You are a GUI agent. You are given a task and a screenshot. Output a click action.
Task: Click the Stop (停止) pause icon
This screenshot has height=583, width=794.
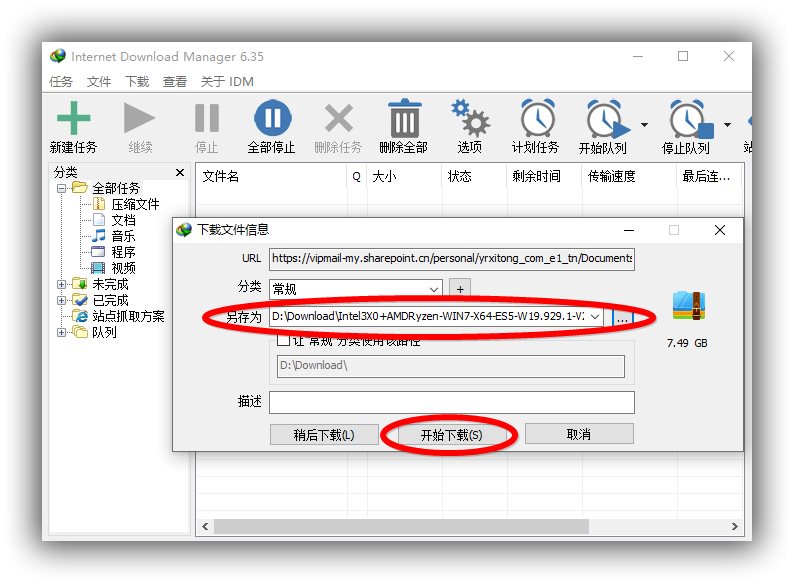coord(207,118)
